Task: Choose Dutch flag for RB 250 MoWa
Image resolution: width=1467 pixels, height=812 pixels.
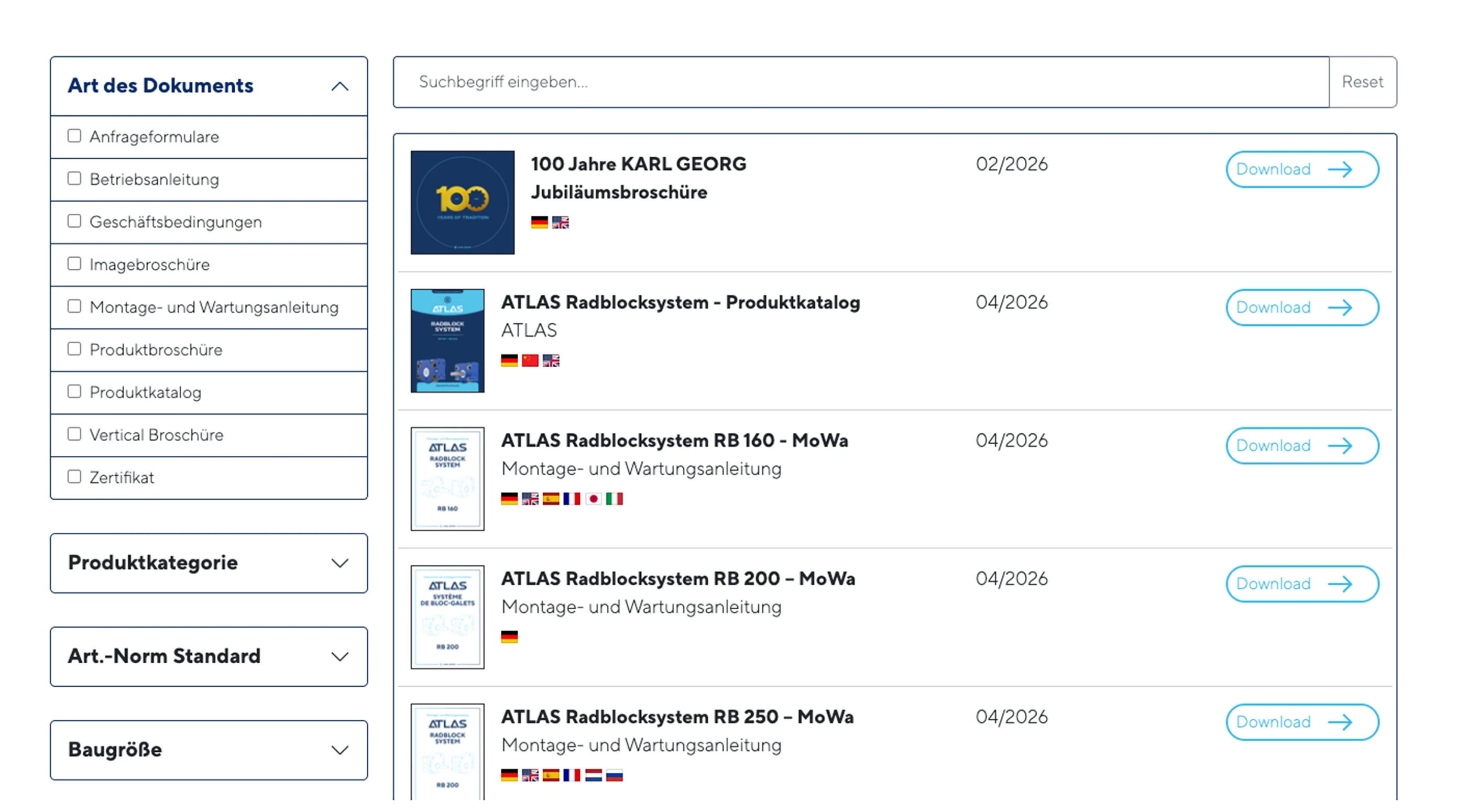Action: (x=593, y=775)
